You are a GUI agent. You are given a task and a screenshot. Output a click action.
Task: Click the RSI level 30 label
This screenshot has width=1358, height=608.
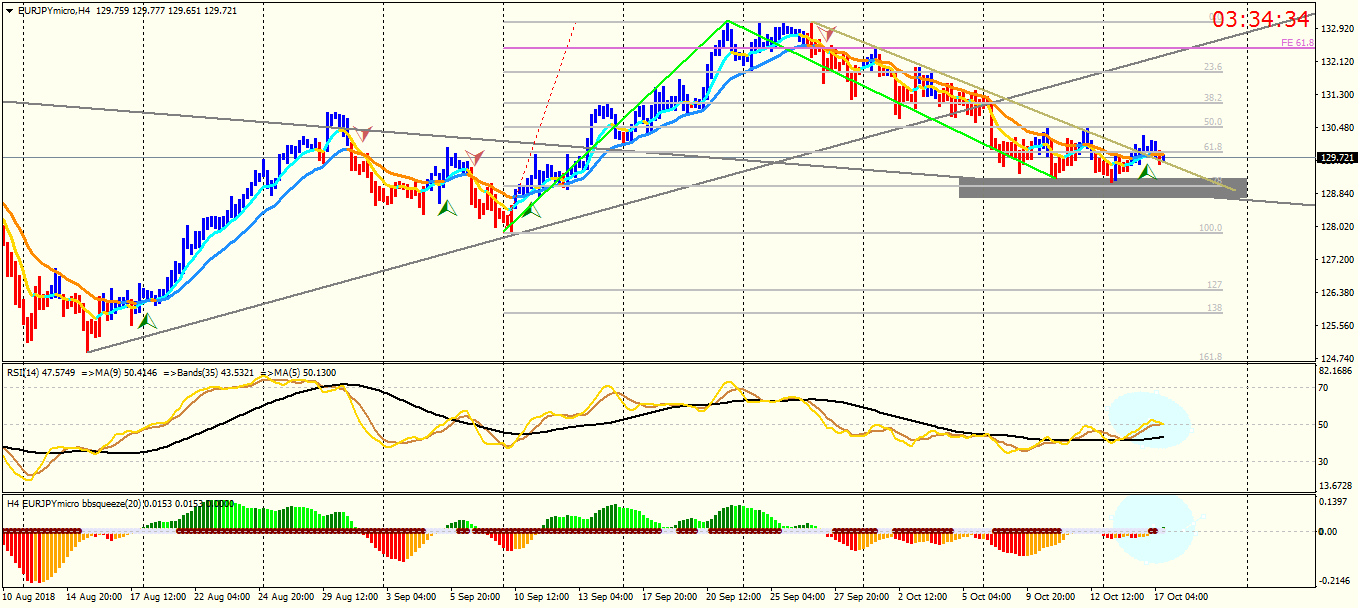1325,461
